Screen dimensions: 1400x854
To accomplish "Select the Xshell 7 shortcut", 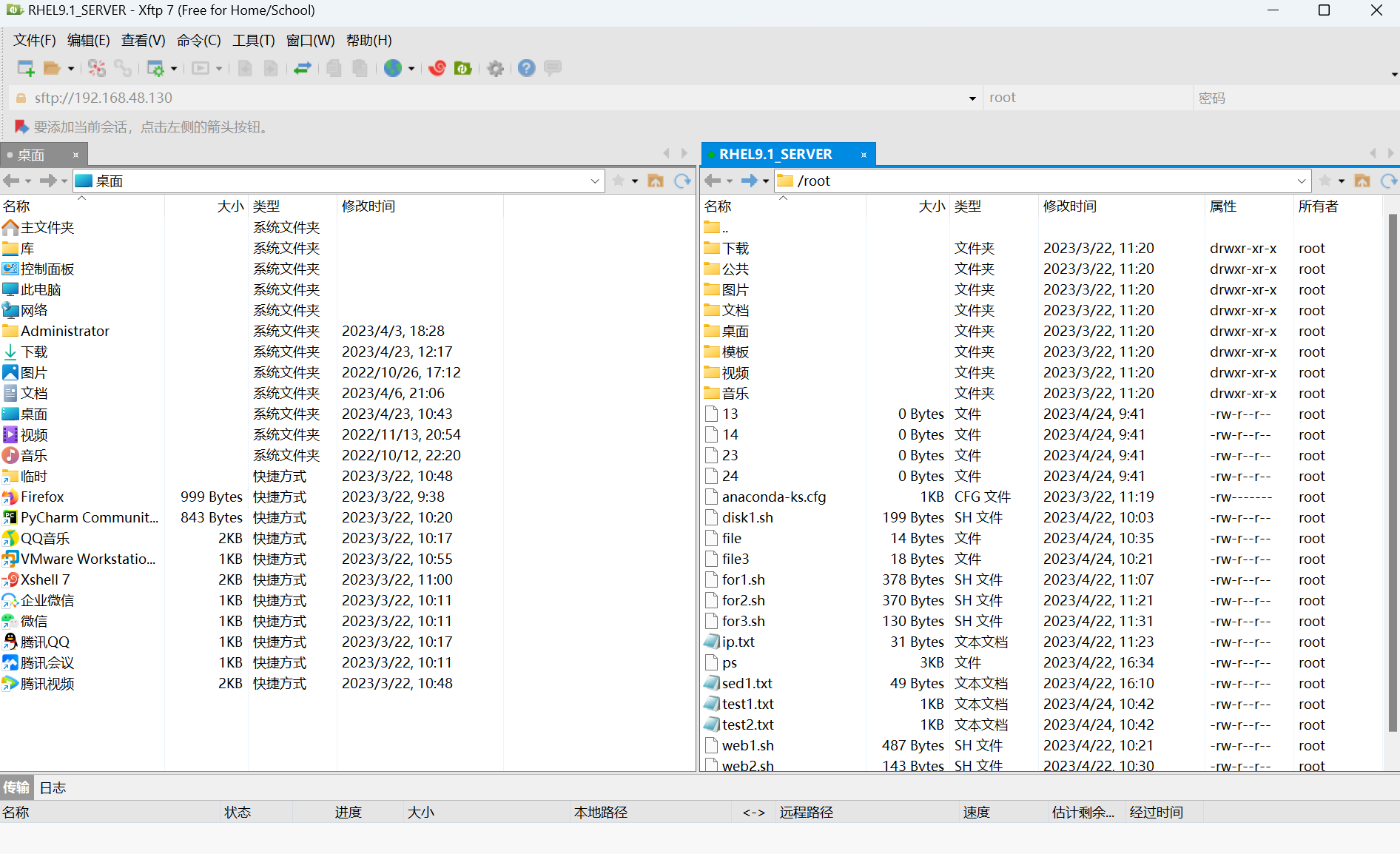I will [45, 579].
